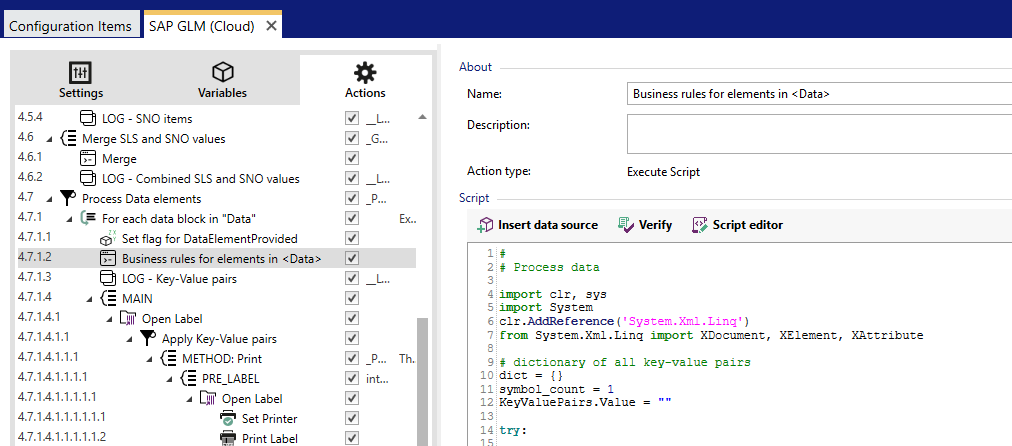Open the Script editor icon
Viewport: 1012px width, 446px height.
[x=700, y=225]
